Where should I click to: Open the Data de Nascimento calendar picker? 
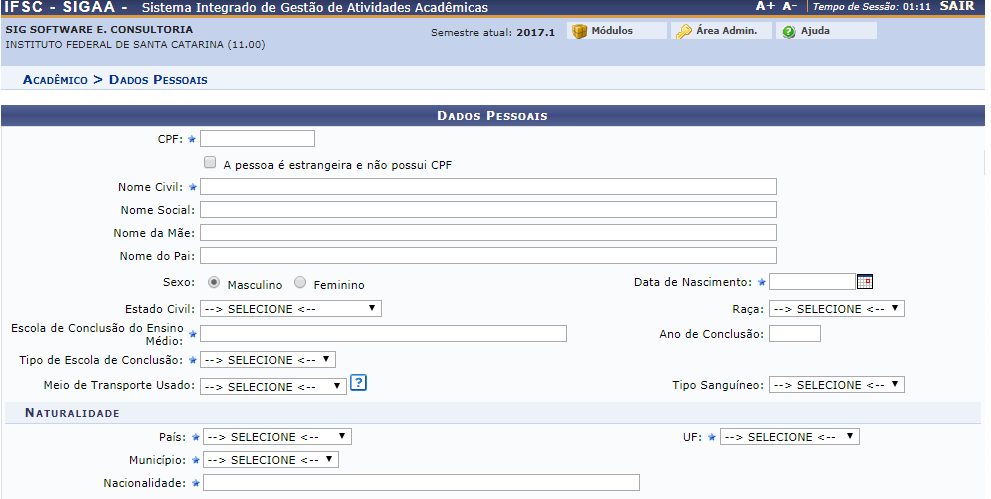click(x=865, y=282)
